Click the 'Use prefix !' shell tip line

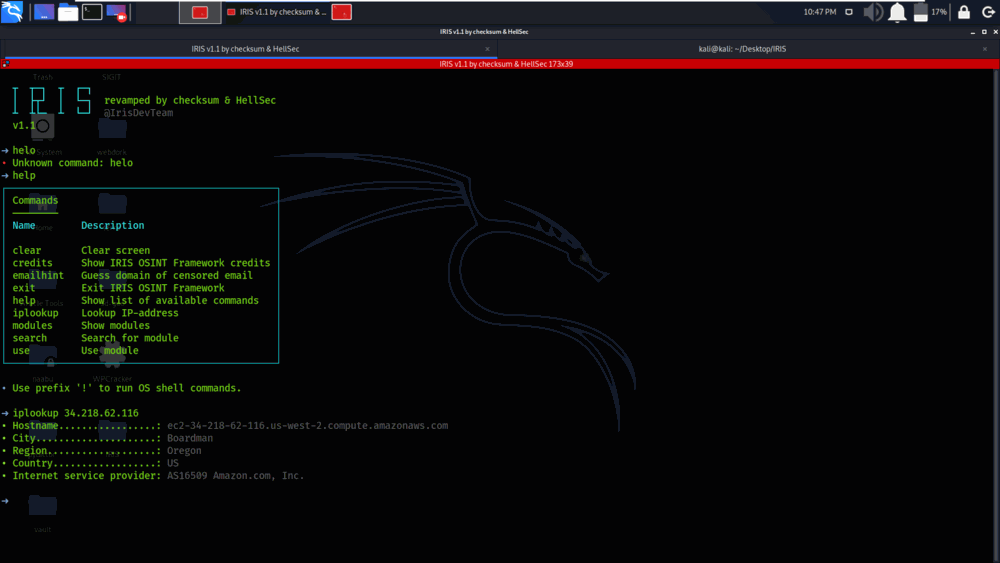point(126,388)
